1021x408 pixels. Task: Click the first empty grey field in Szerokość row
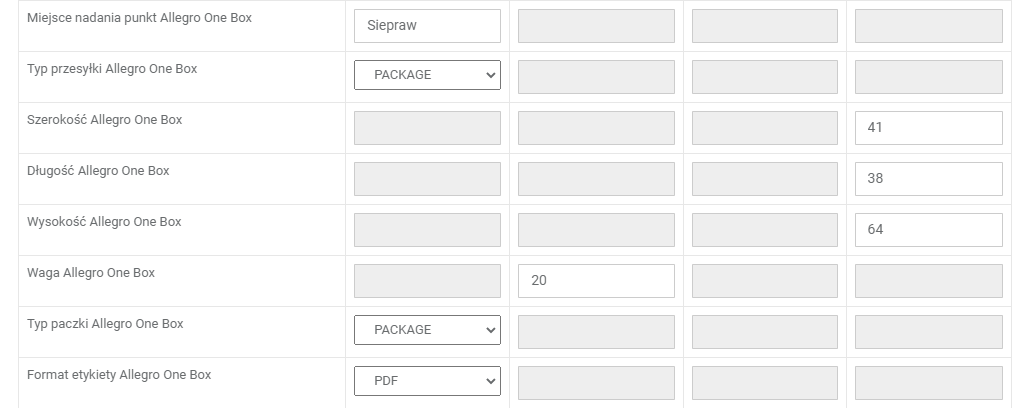[x=427, y=128]
